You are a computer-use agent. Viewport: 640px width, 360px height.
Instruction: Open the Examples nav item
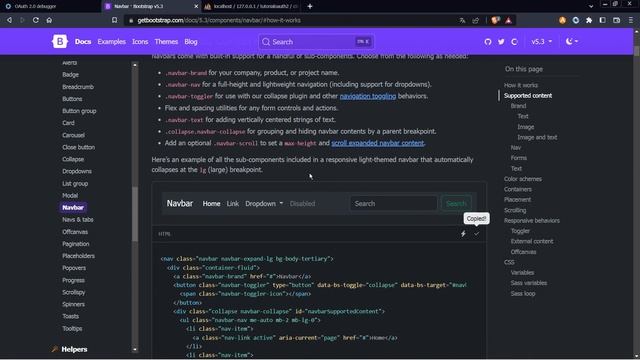click(x=111, y=42)
